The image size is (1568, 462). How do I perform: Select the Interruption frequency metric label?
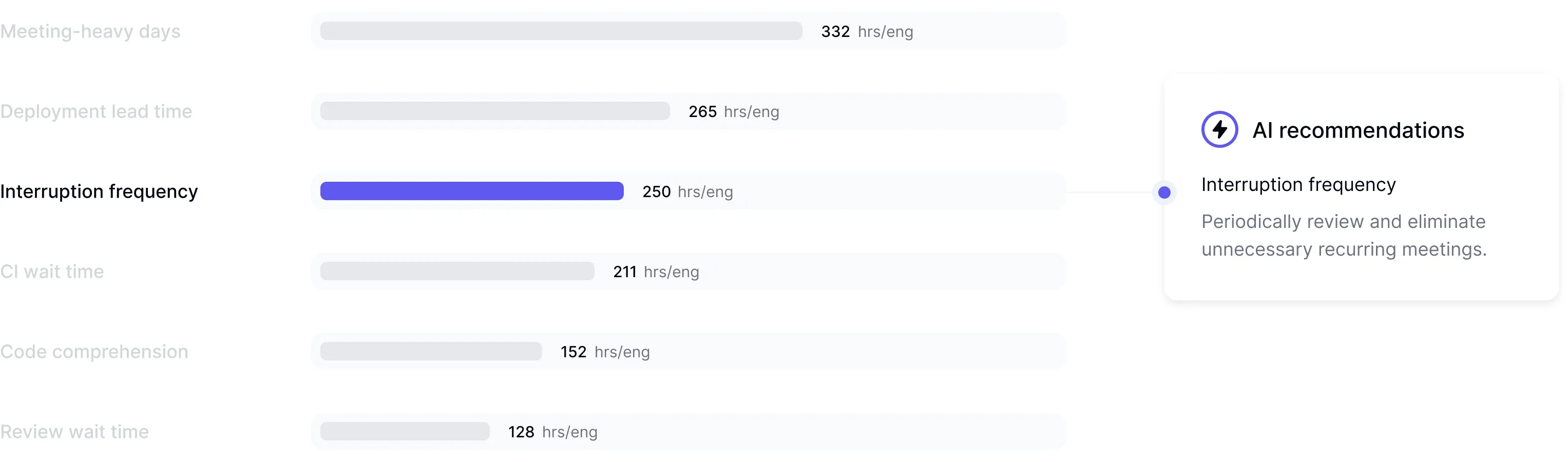click(99, 192)
